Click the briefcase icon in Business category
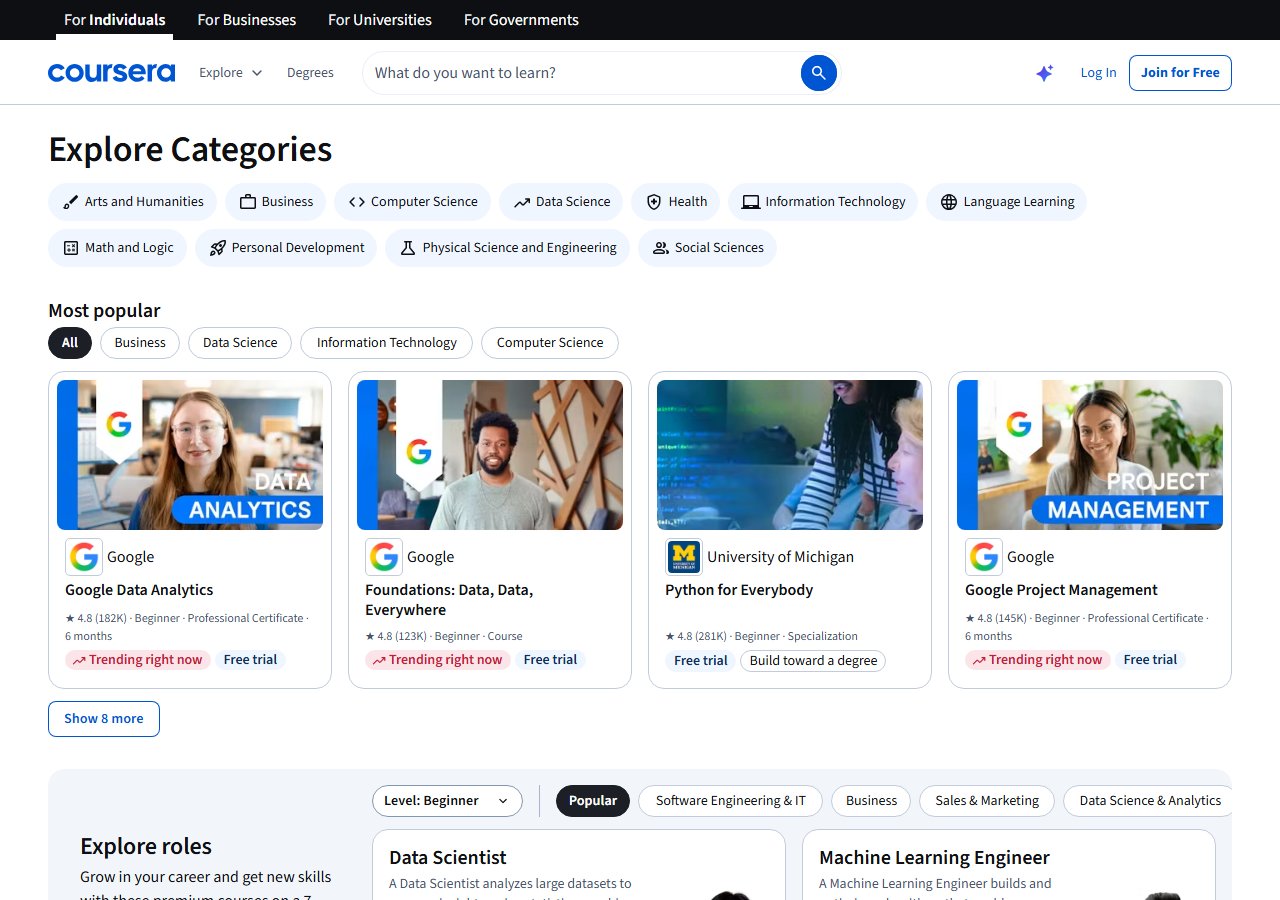The image size is (1280, 900). coord(247,202)
